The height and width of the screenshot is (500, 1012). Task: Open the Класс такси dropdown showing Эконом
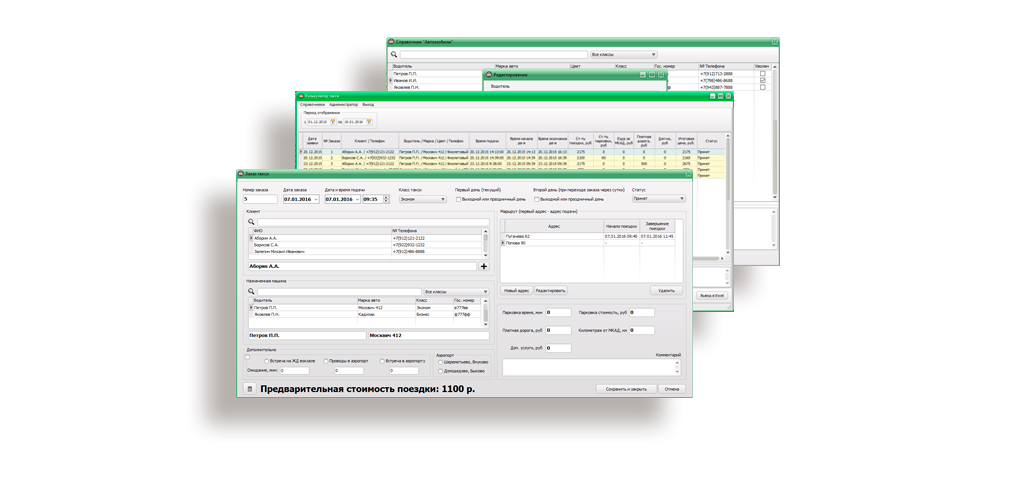(421, 199)
